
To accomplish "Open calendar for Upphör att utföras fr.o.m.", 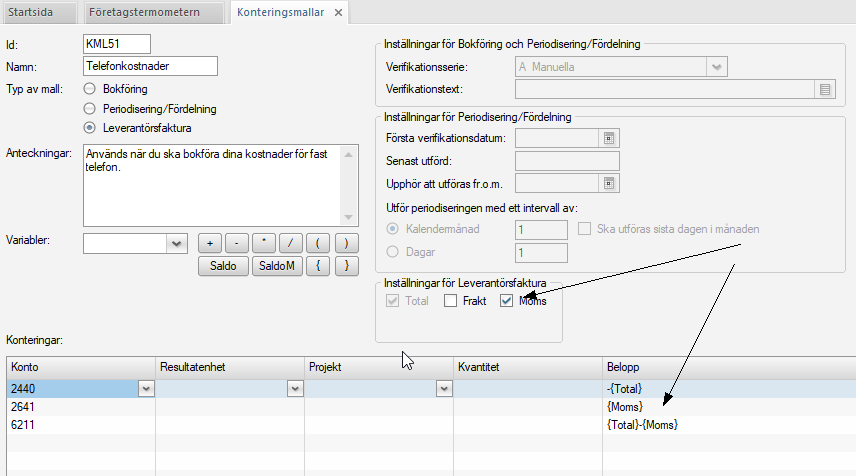I will pos(609,184).
